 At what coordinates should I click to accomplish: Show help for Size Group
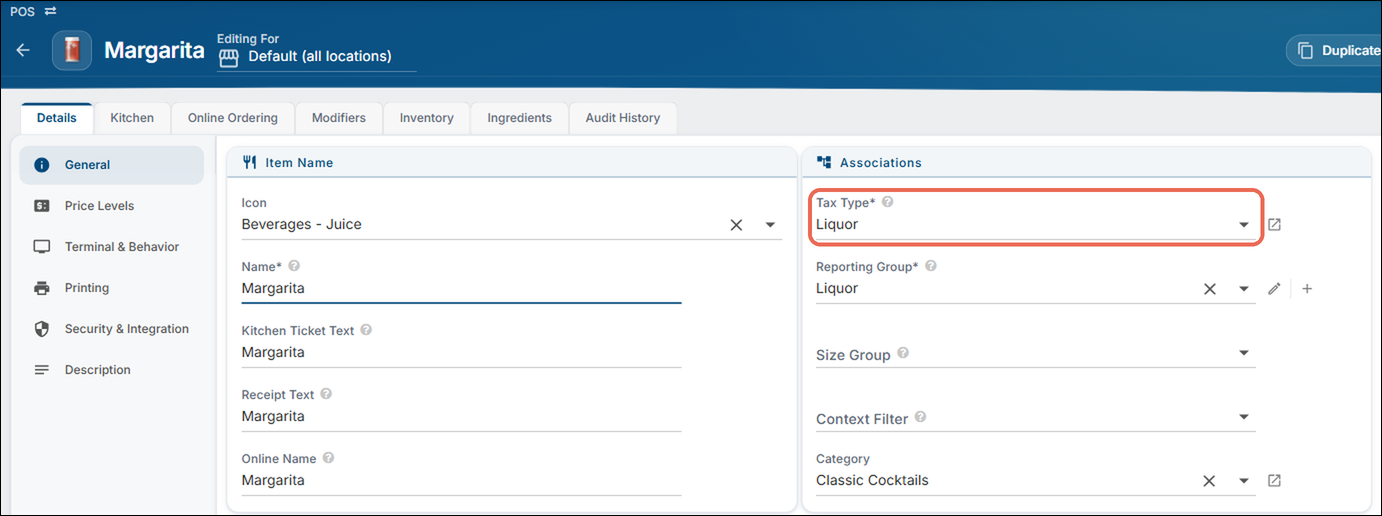pyautogui.click(x=903, y=354)
